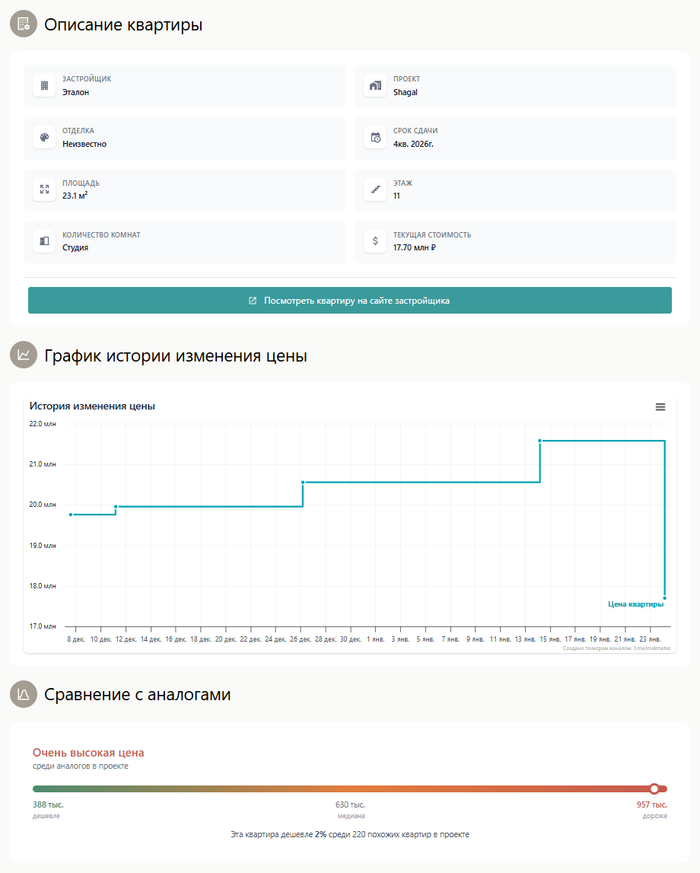Screen dimensions: 700x873
Task: Click the completion date calendar icon
Action: tap(375, 138)
